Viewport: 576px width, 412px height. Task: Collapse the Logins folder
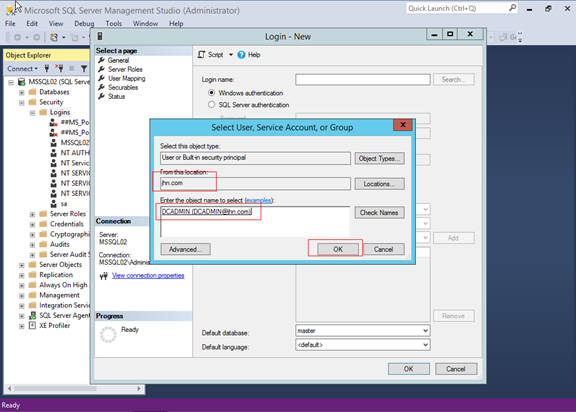[x=32, y=113]
